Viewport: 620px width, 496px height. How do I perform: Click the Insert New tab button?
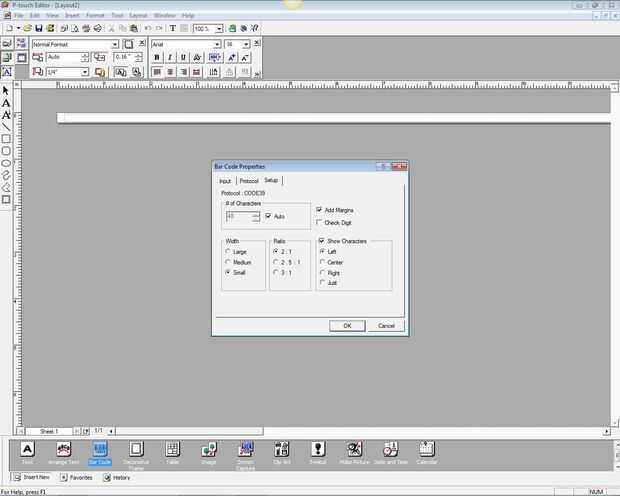tap(32, 477)
